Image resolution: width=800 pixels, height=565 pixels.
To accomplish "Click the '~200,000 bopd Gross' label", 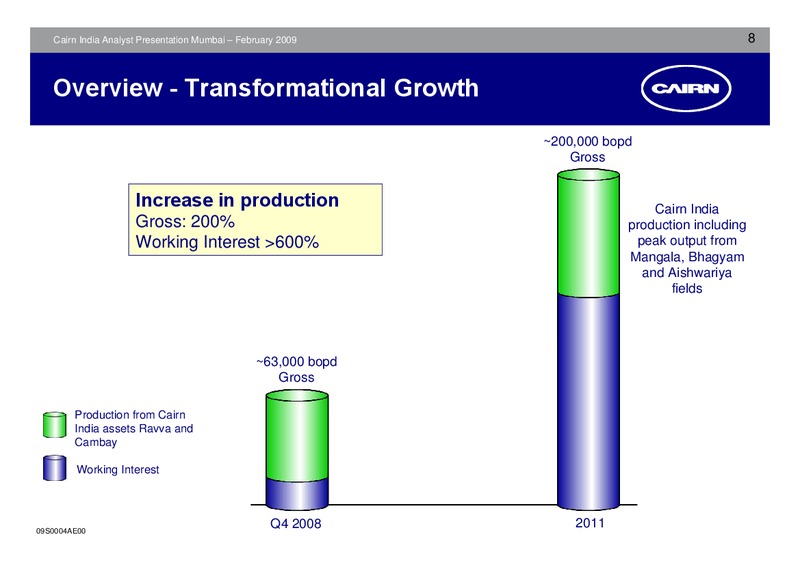I will [588, 149].
